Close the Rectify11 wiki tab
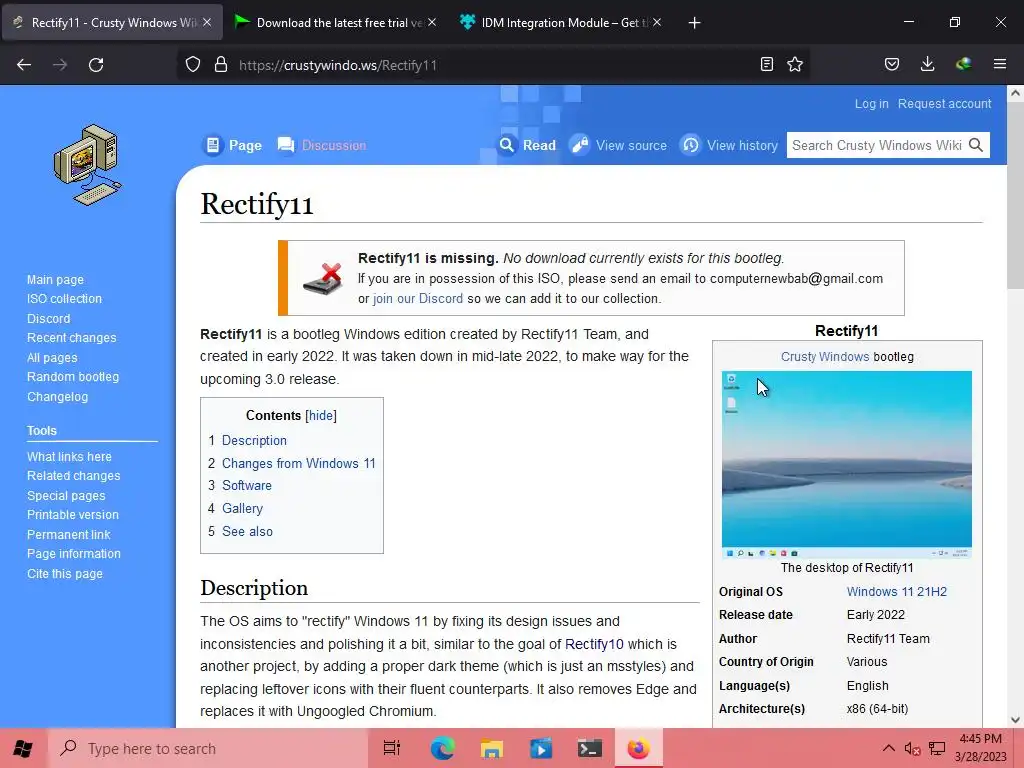This screenshot has width=1024, height=768. 207,22
